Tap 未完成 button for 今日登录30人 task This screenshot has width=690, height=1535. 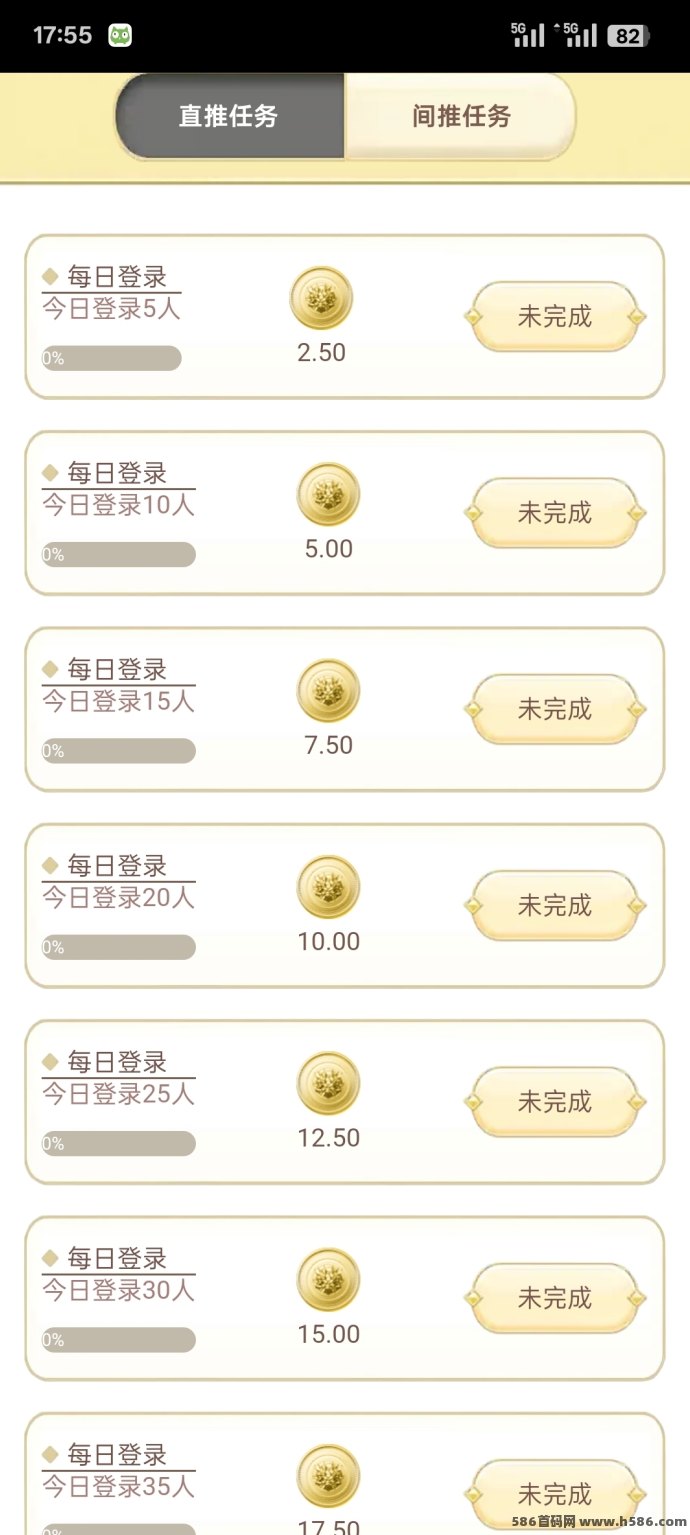tap(555, 1299)
